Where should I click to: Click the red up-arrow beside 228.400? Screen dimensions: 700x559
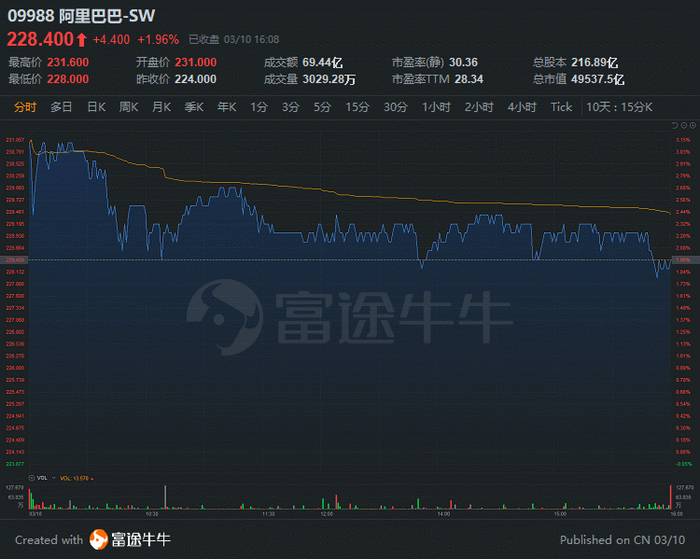[81, 40]
